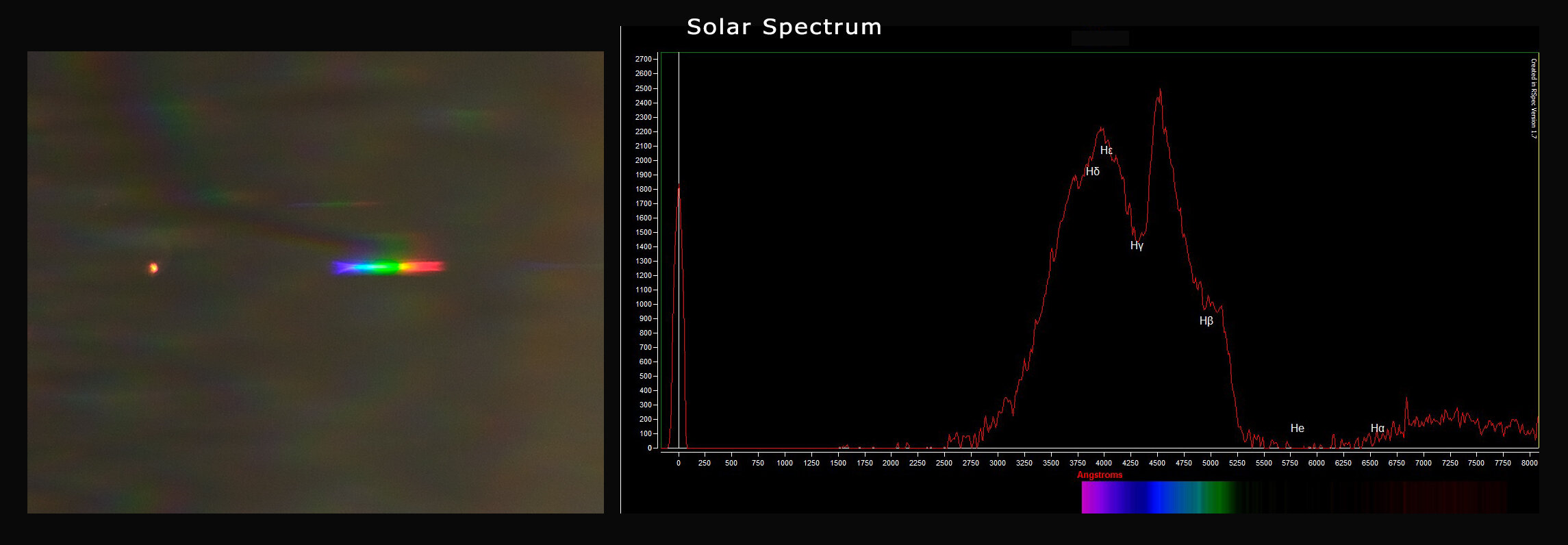Screen dimensions: 1568x545
Task: Click the 1000 value on the Y axis
Action: point(644,304)
